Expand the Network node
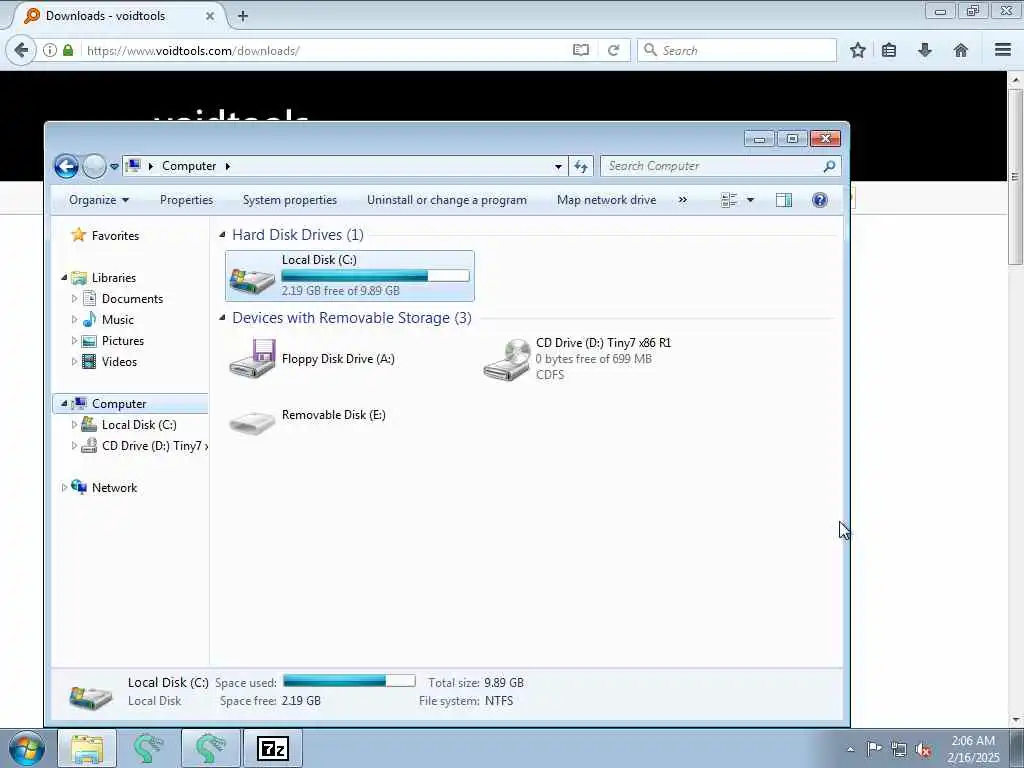Screen dimensions: 1024x768 [64, 487]
